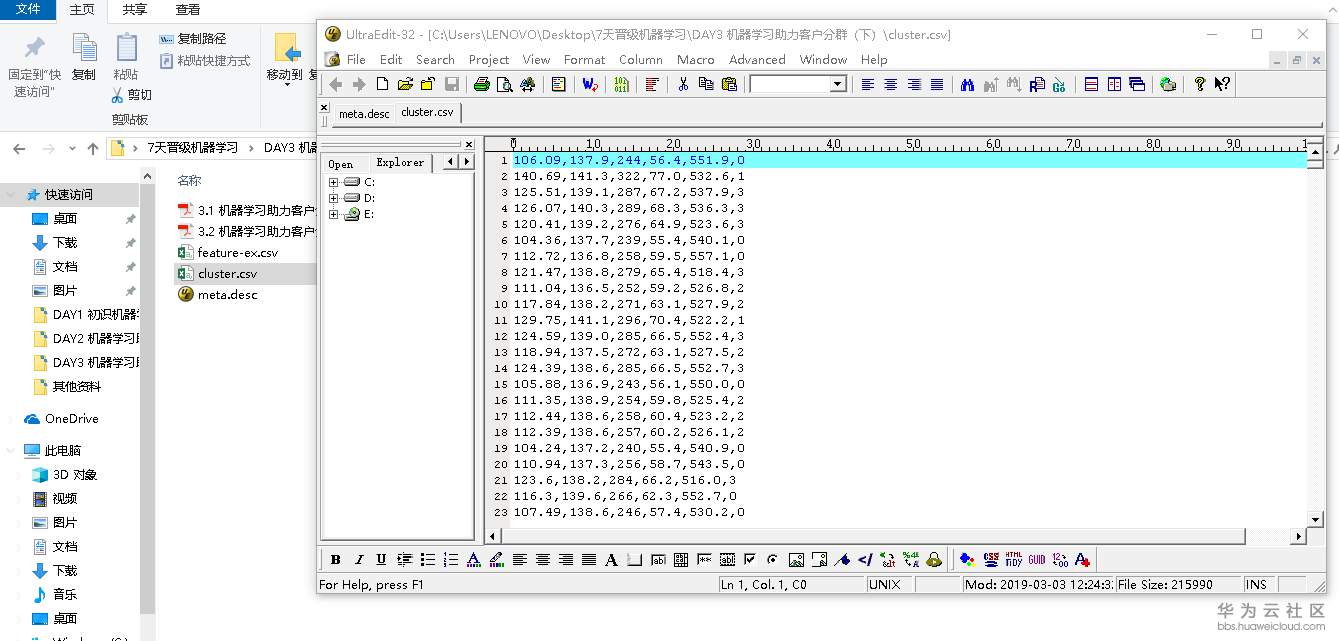Screen dimensions: 1339x641
Task: Click the Save floppy disk icon
Action: [451, 84]
